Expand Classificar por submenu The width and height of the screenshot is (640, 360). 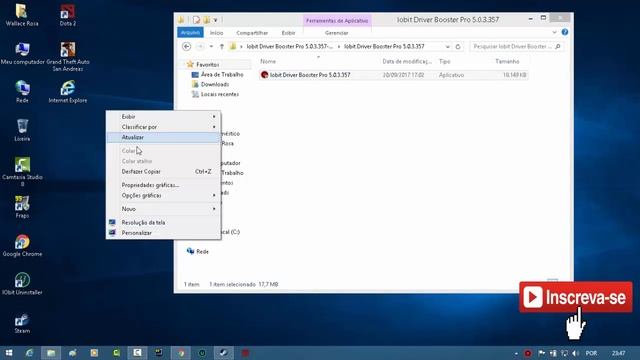163,127
